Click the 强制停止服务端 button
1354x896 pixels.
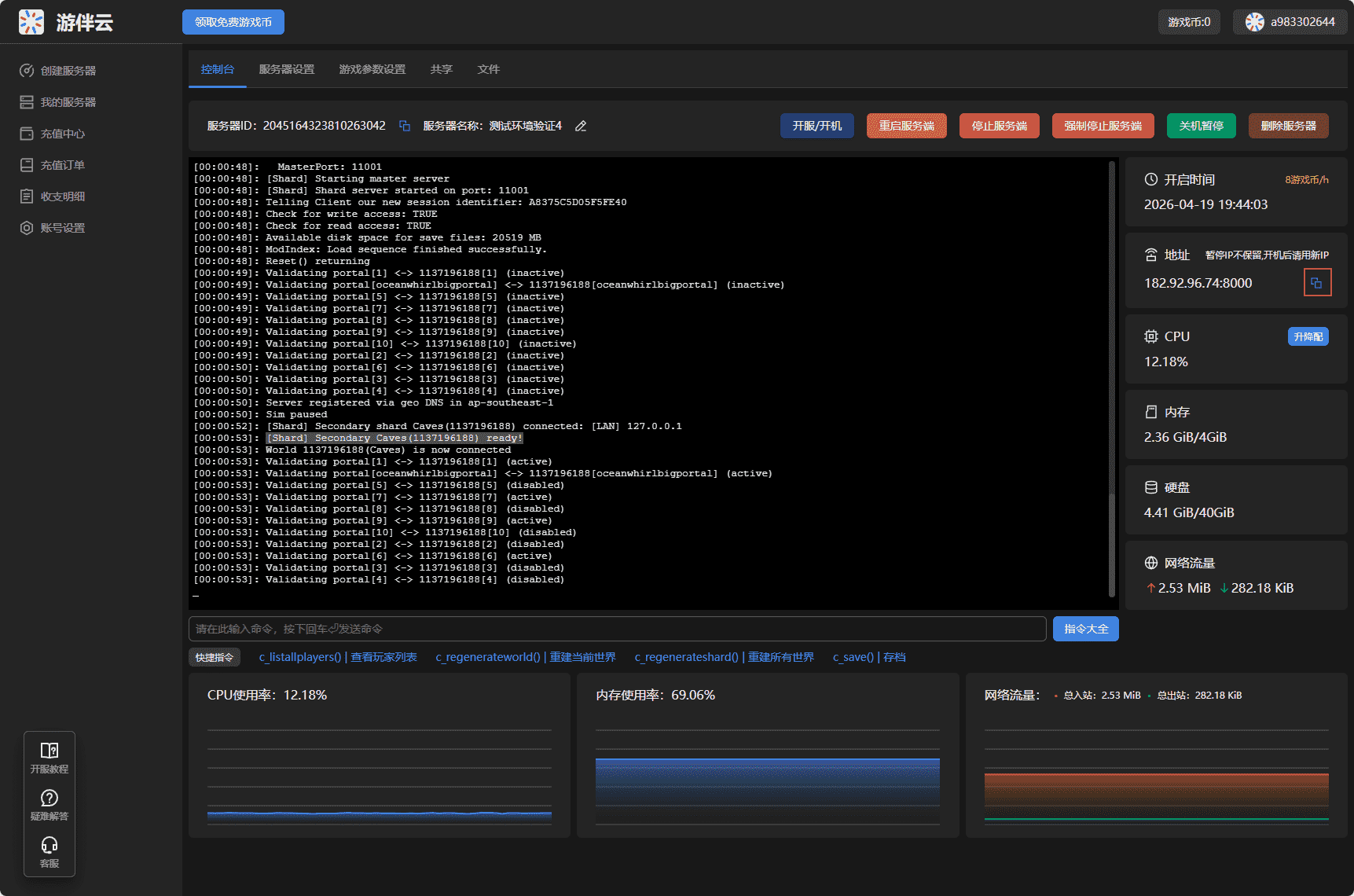pos(1103,126)
